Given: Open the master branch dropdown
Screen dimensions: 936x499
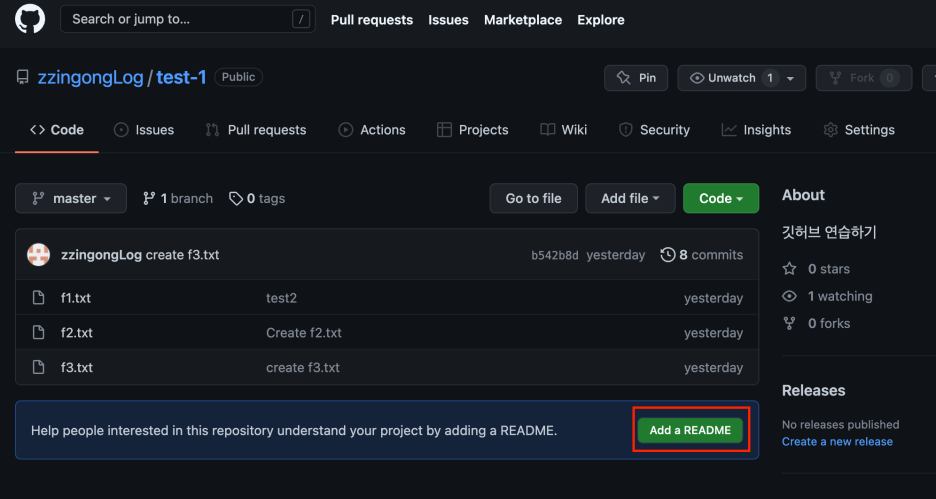Looking at the screenshot, I should click(71, 198).
